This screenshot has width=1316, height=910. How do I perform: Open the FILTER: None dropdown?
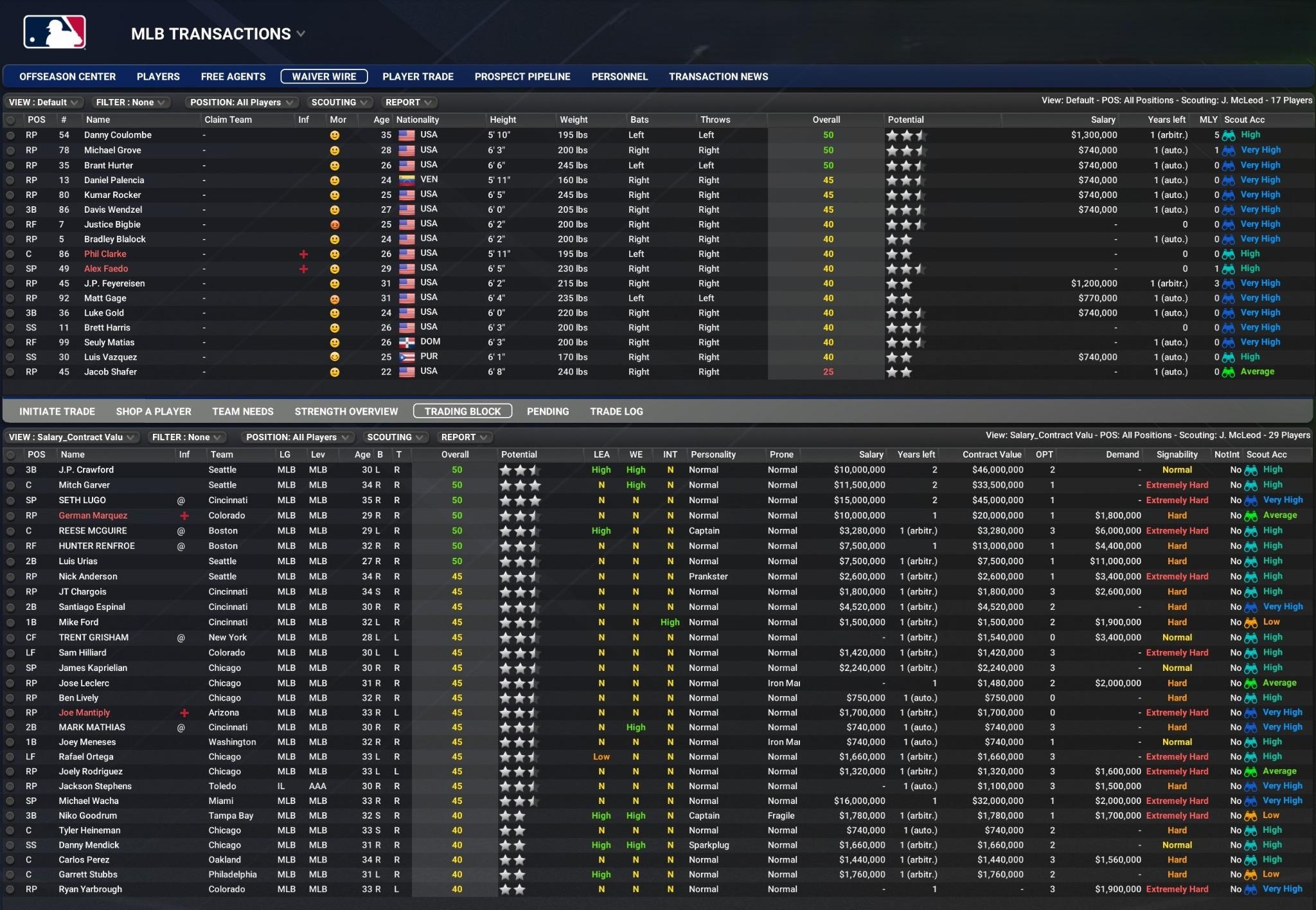point(130,102)
